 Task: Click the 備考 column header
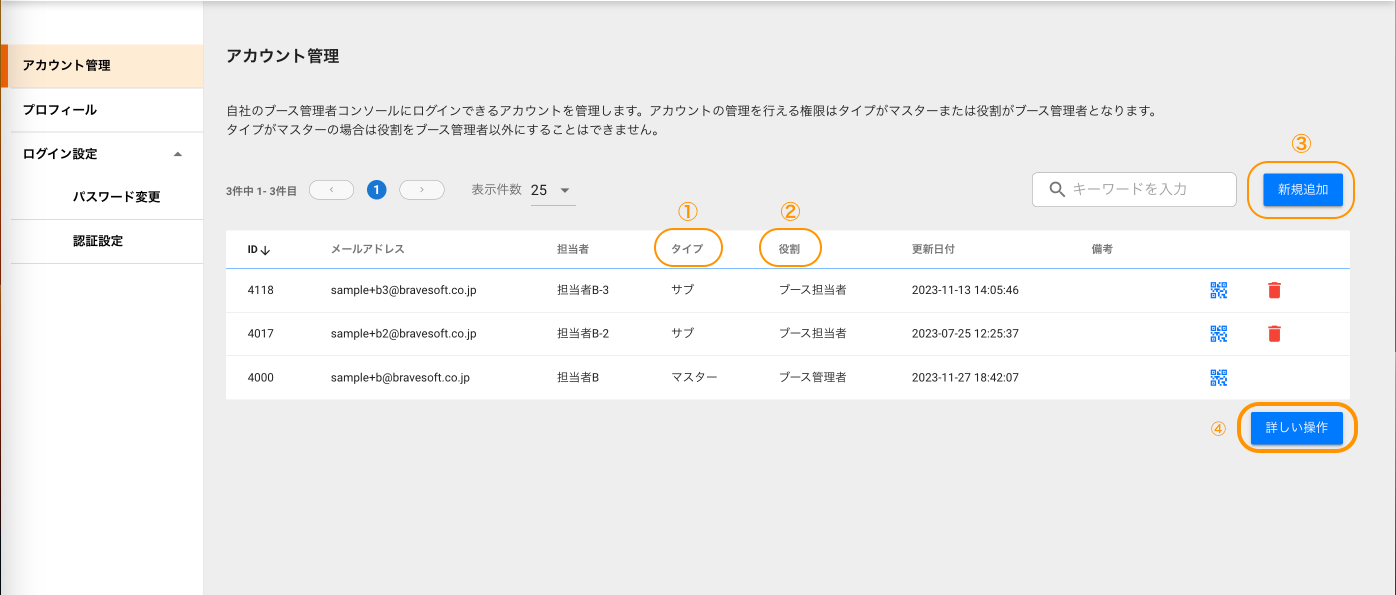pyautogui.click(x=1102, y=250)
